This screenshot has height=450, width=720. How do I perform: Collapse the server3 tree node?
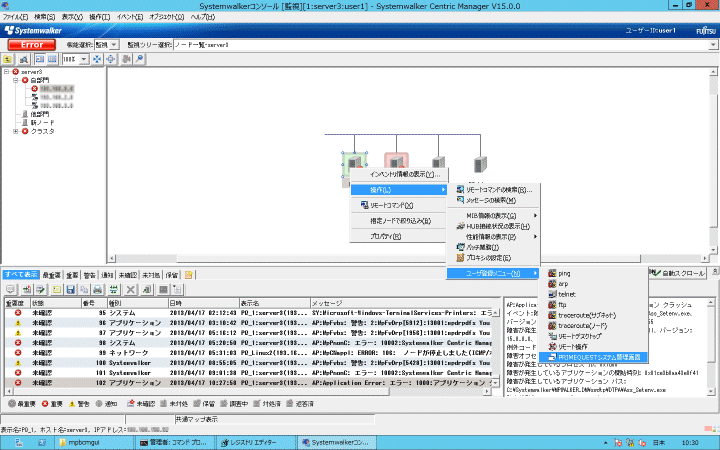pos(8,72)
